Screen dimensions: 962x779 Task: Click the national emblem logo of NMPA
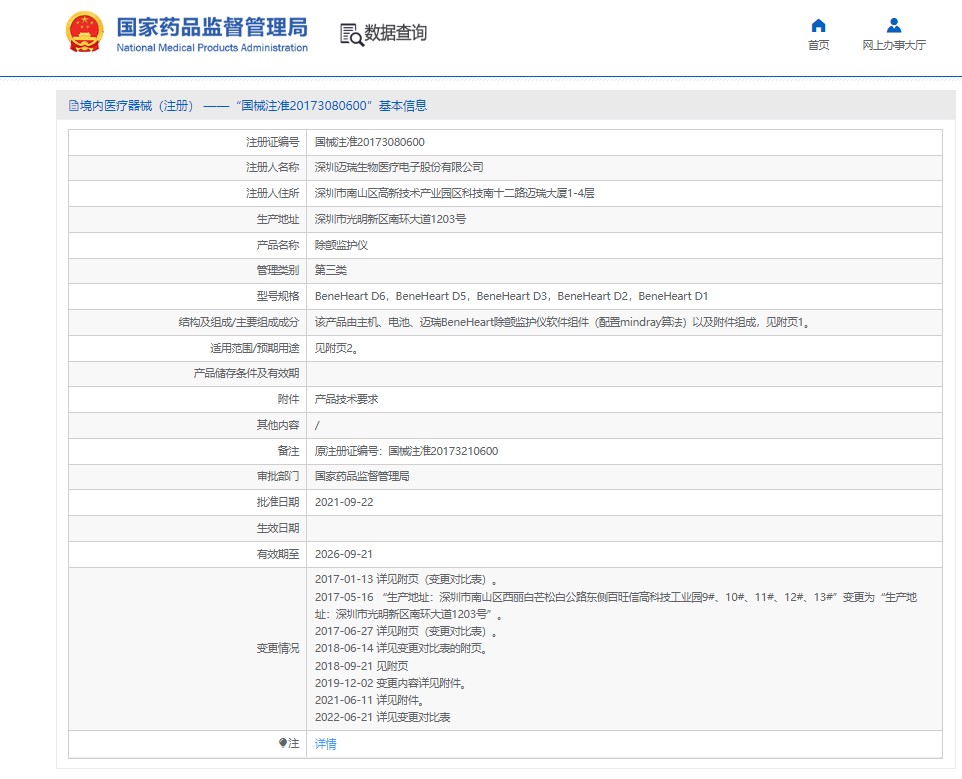[x=83, y=34]
